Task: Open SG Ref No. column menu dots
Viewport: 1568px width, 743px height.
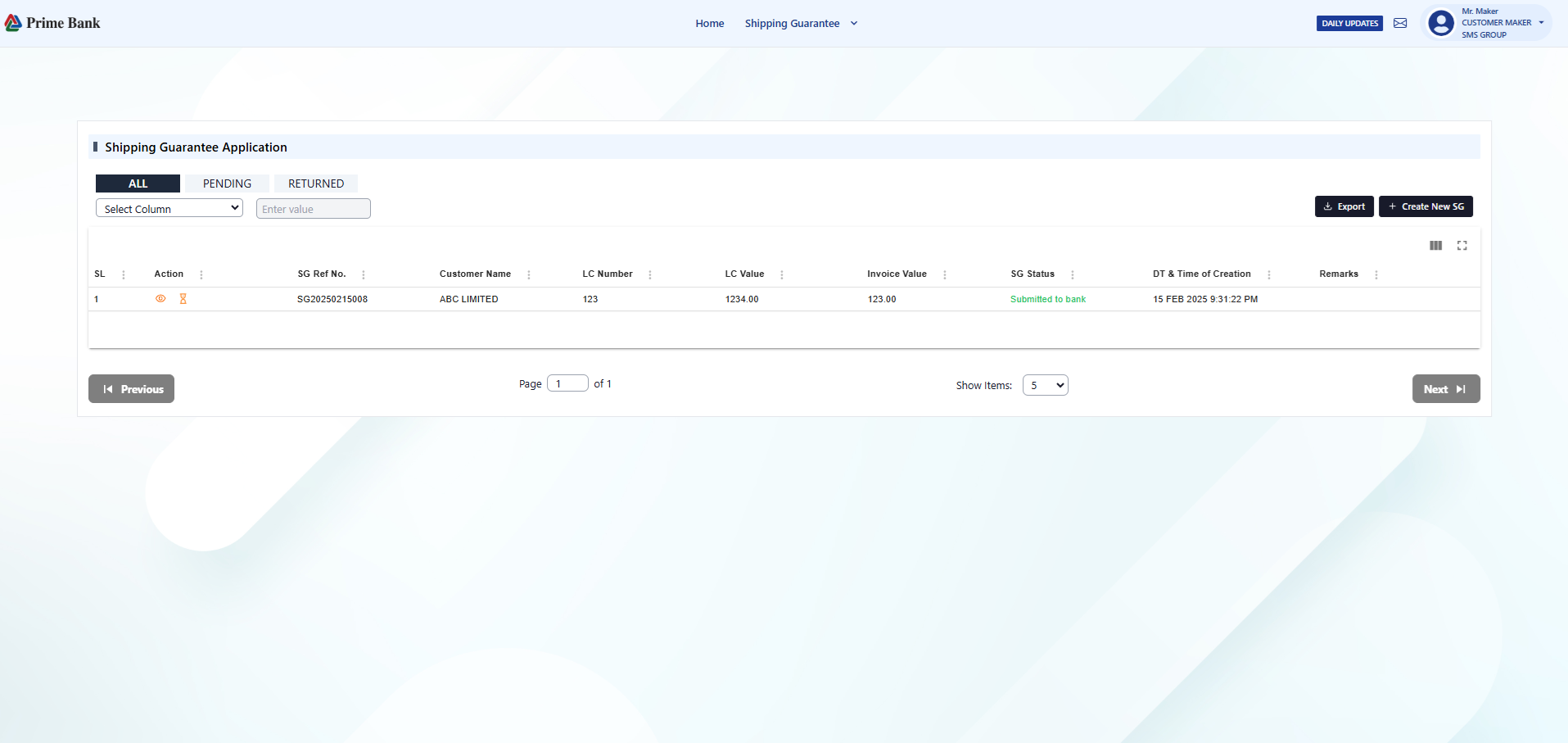Action: click(x=364, y=274)
